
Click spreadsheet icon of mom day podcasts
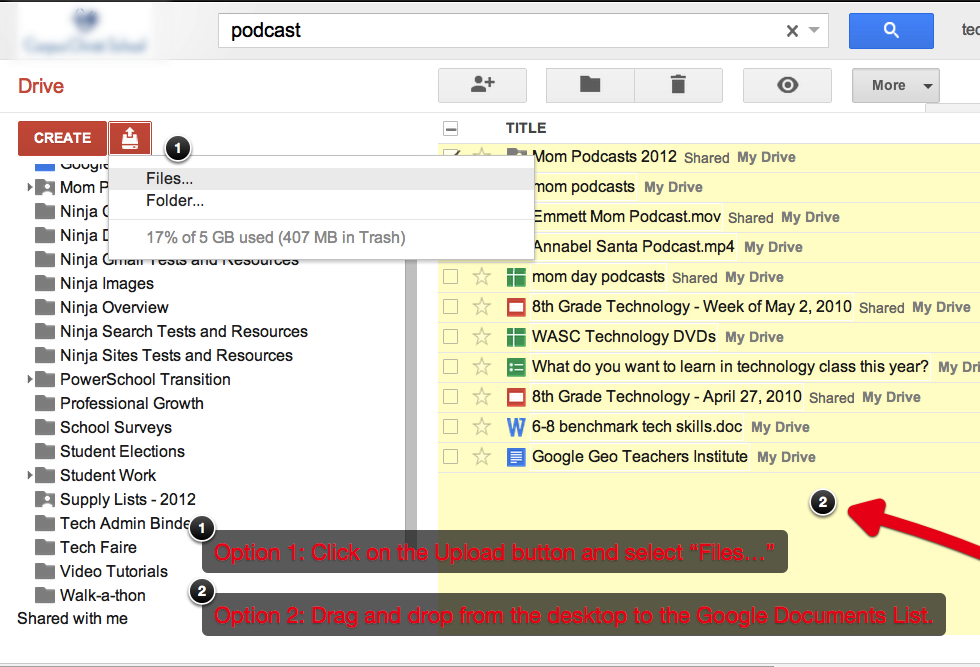[x=516, y=277]
